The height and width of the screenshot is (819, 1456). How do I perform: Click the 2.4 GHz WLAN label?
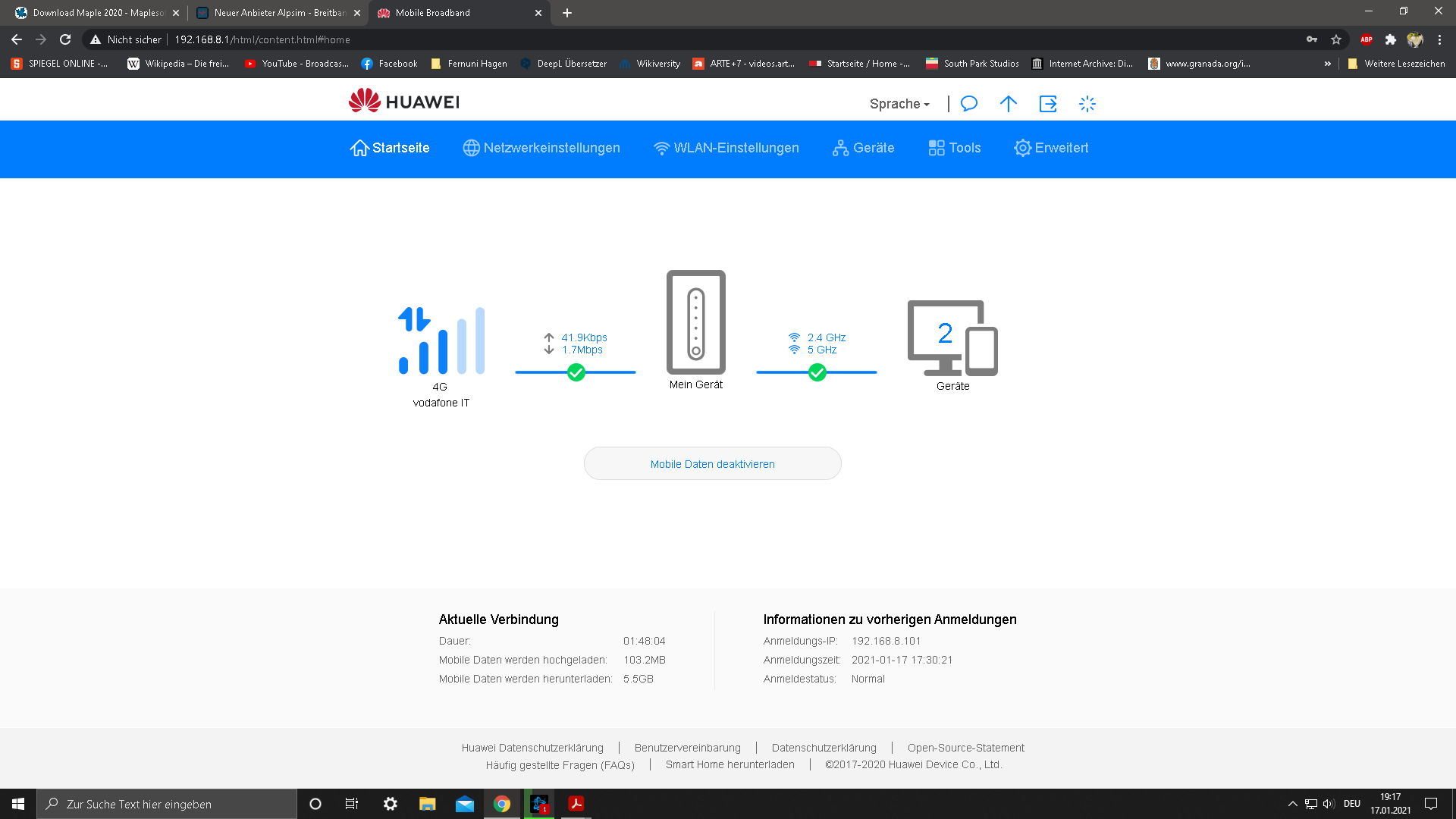827,337
